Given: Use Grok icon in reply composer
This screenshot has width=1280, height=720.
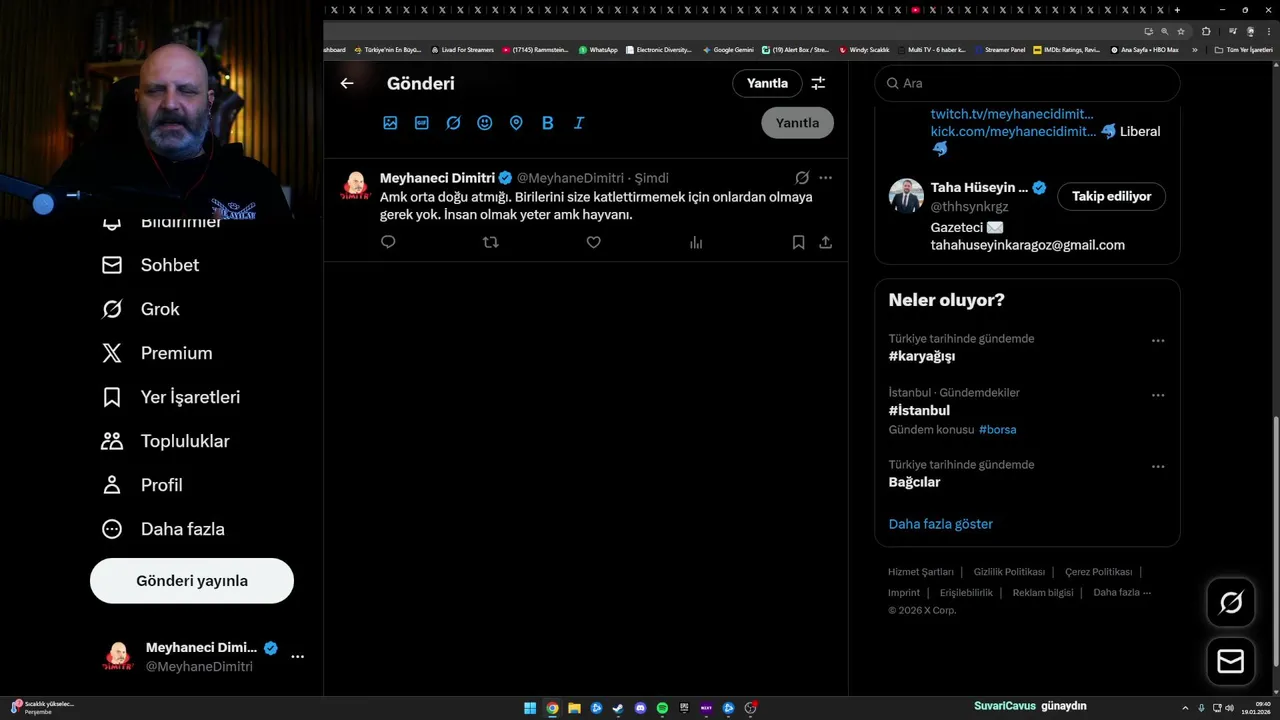Looking at the screenshot, I should click(453, 123).
